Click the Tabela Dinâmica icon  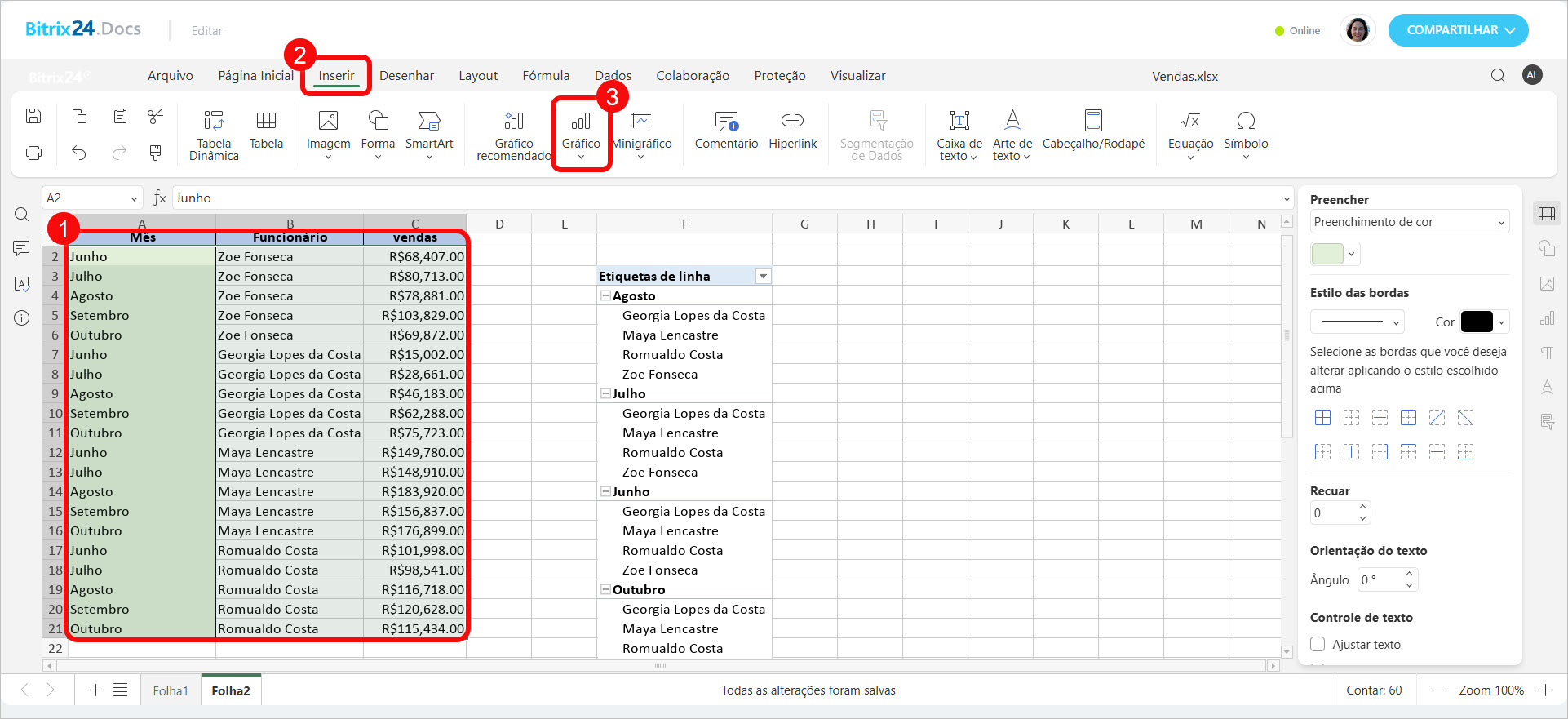214,122
